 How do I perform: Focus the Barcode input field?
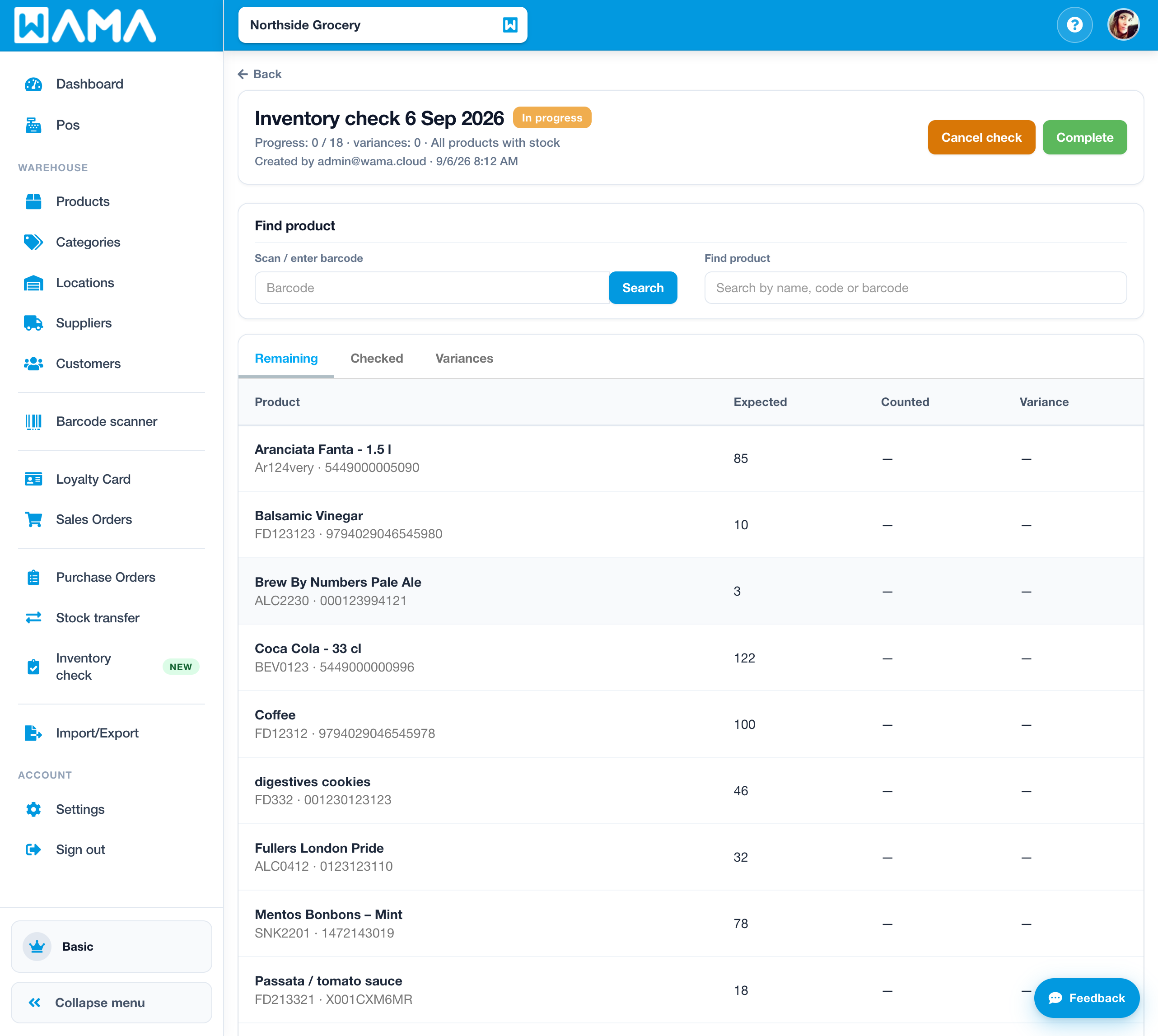pos(432,288)
